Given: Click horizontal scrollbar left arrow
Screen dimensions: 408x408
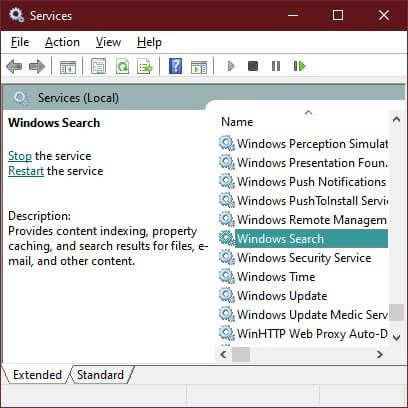Looking at the screenshot, I should click(223, 354).
